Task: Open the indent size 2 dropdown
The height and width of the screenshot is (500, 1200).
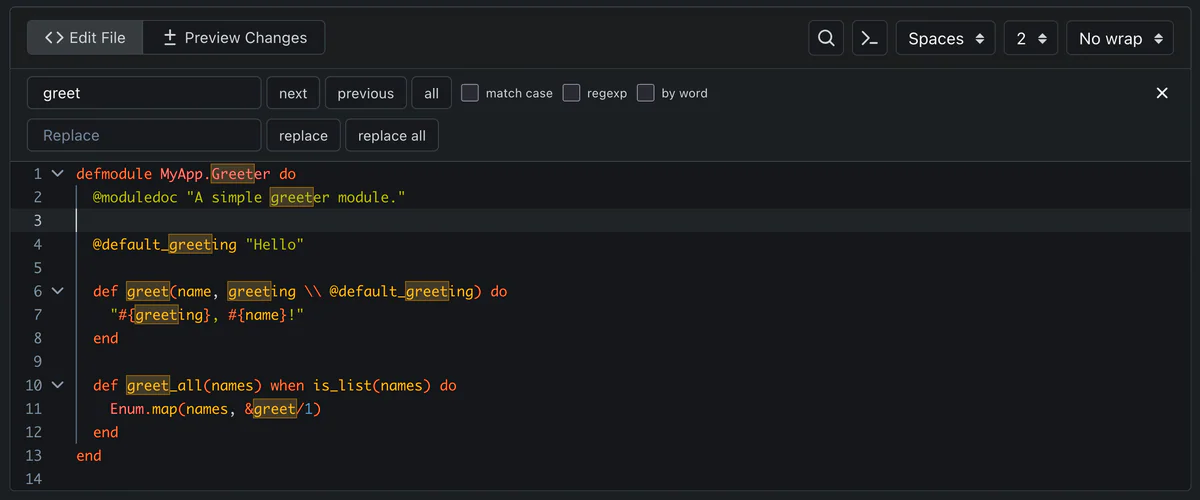Action: point(1031,38)
